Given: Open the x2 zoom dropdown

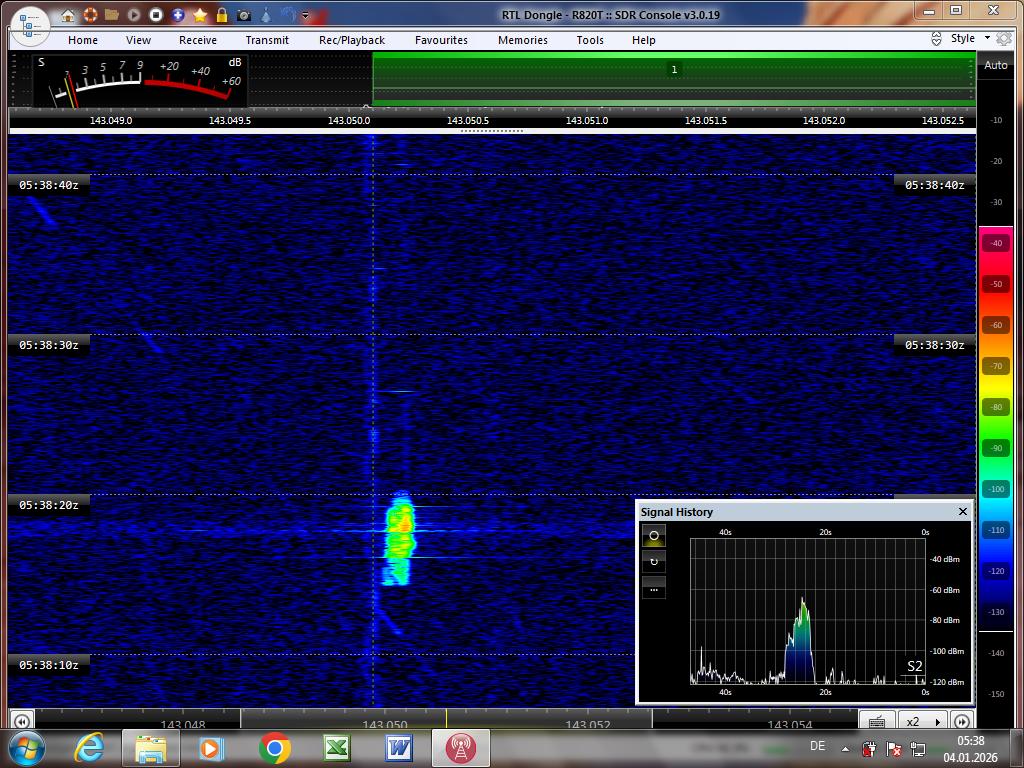Looking at the screenshot, I should click(923, 721).
